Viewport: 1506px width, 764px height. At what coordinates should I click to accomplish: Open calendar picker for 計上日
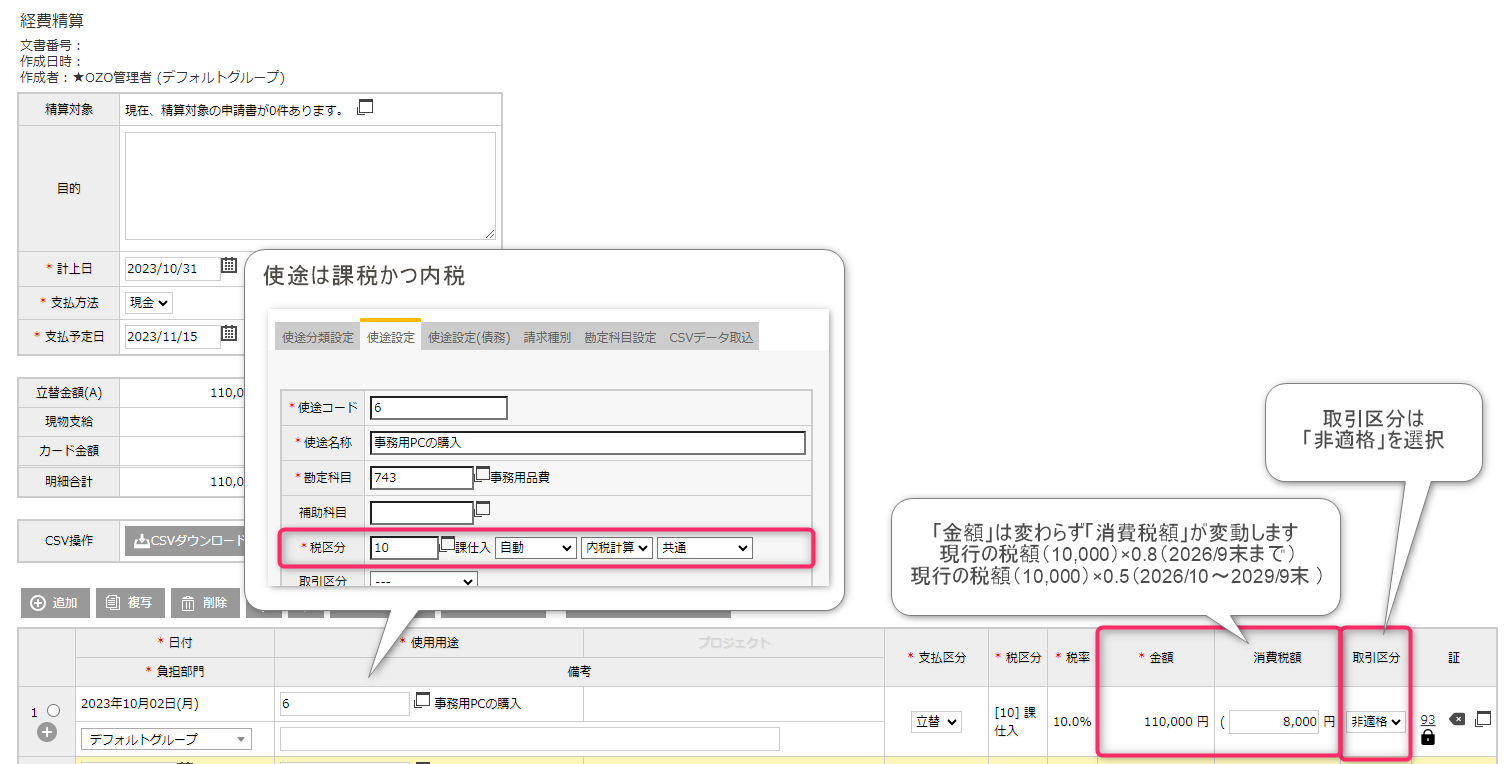[x=229, y=266]
